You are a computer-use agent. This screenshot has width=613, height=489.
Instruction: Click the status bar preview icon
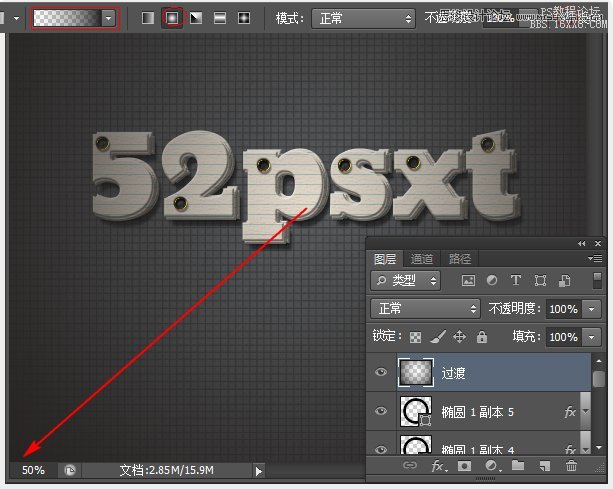point(70,470)
